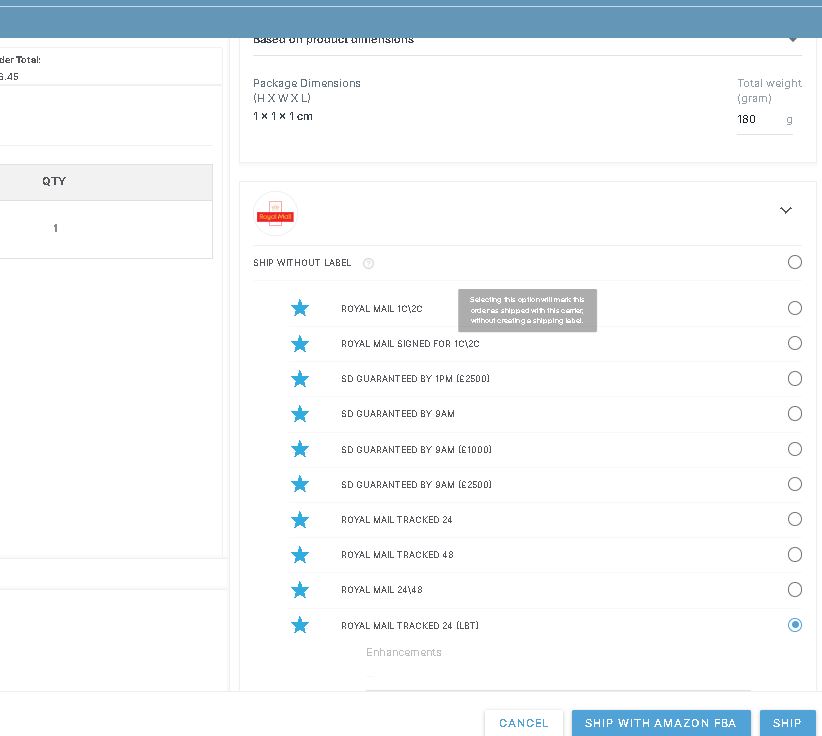The image size is (822, 736).
Task: Collapse the Royal Mail carrier section chevron
Action: point(785,210)
